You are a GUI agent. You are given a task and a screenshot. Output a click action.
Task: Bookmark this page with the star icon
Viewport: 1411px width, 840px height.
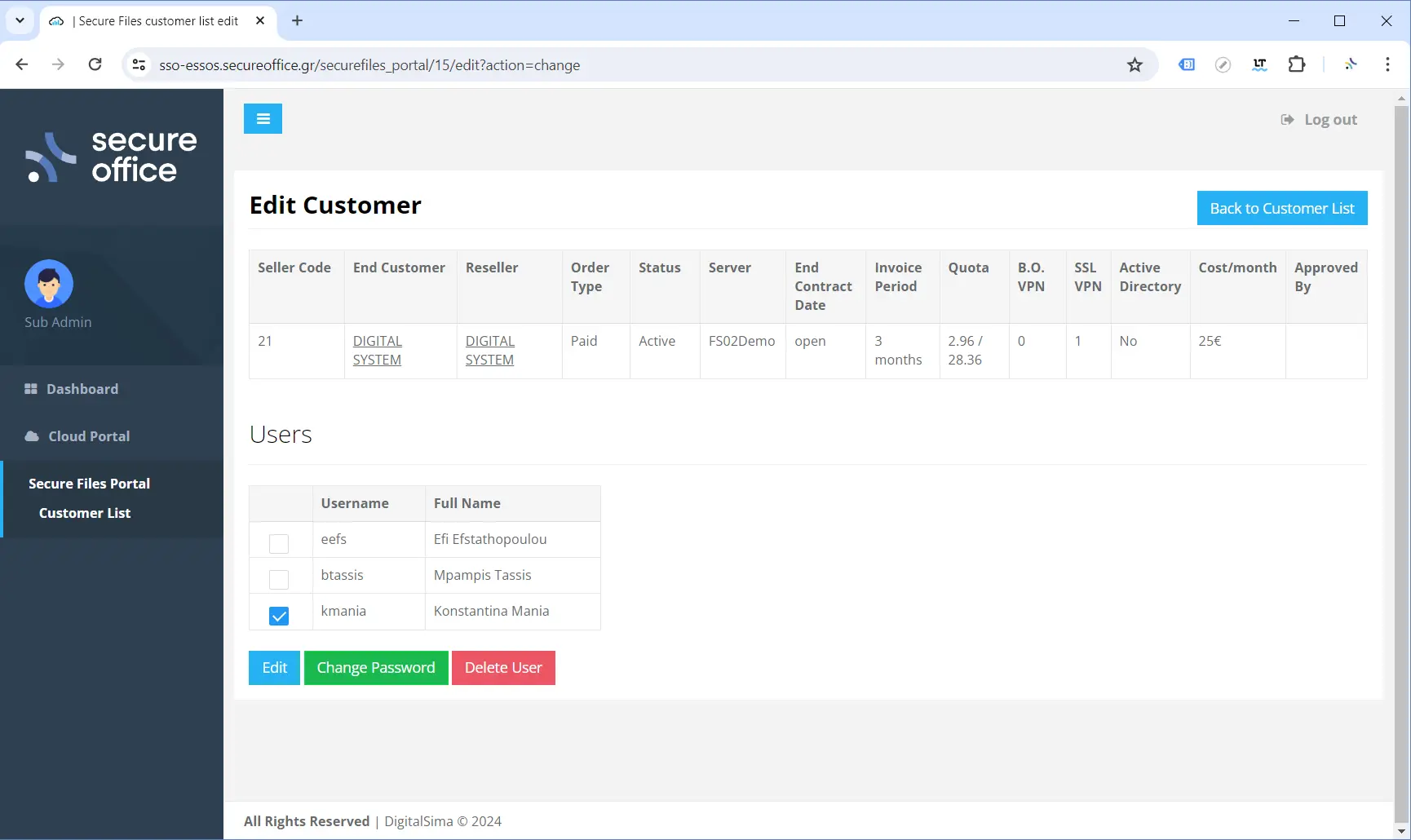[1135, 64]
